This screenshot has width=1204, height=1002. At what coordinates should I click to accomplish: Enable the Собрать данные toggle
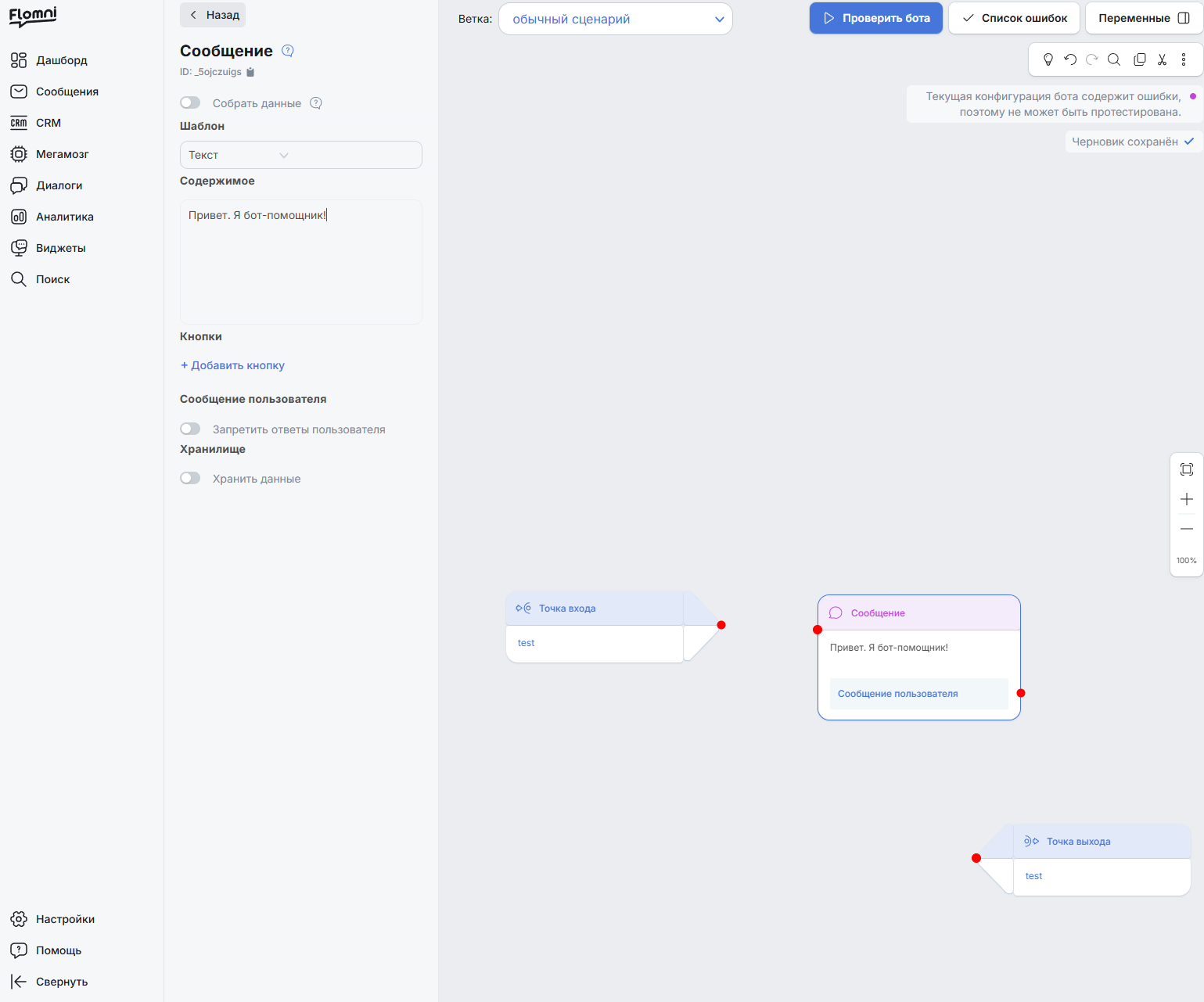tap(190, 102)
